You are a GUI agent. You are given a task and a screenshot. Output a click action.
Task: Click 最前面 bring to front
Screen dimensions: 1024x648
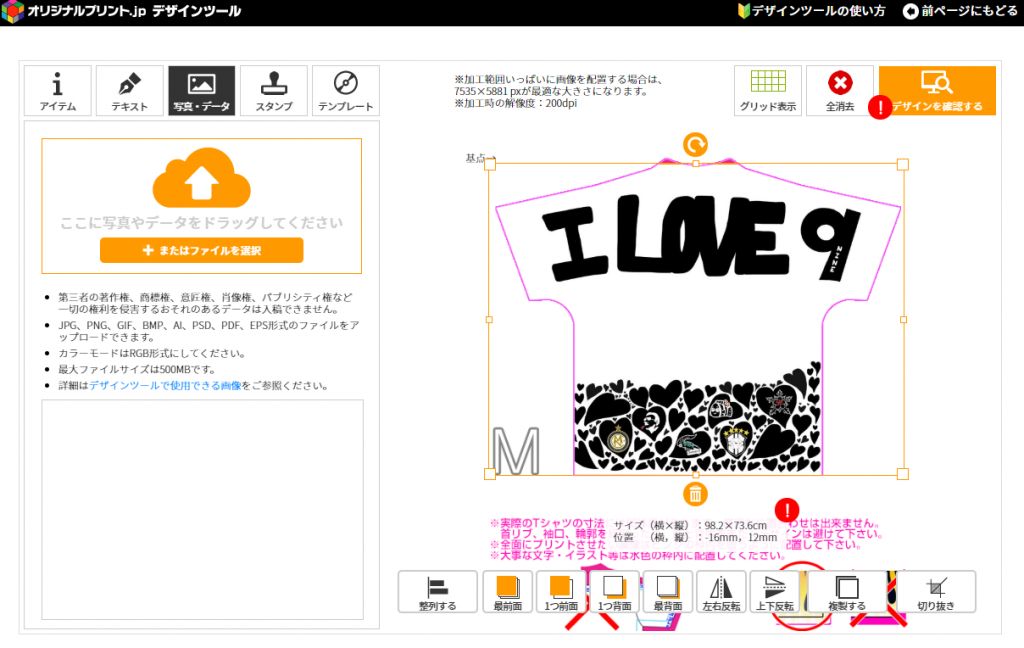[507, 592]
